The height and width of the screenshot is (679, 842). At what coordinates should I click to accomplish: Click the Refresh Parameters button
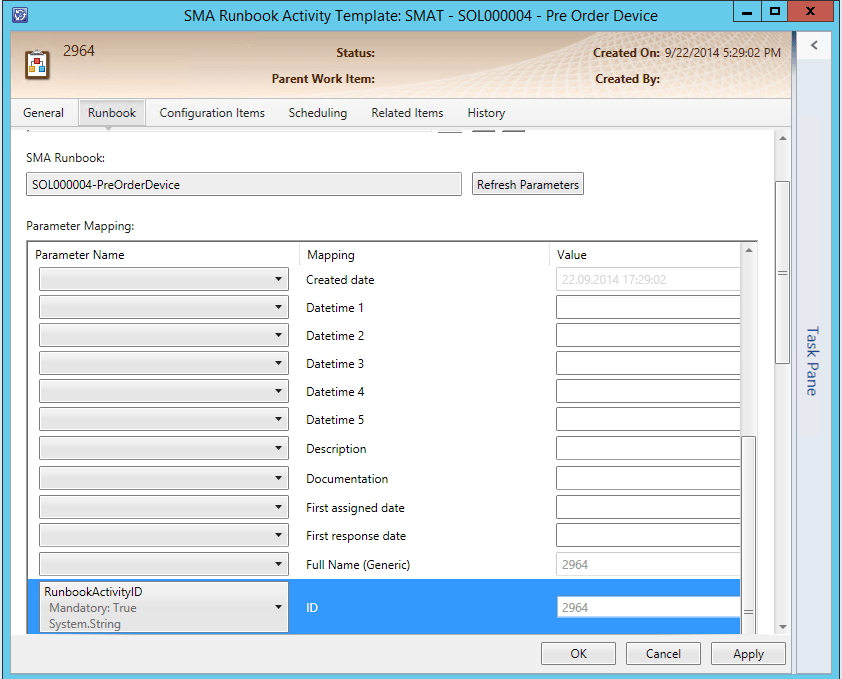[528, 184]
